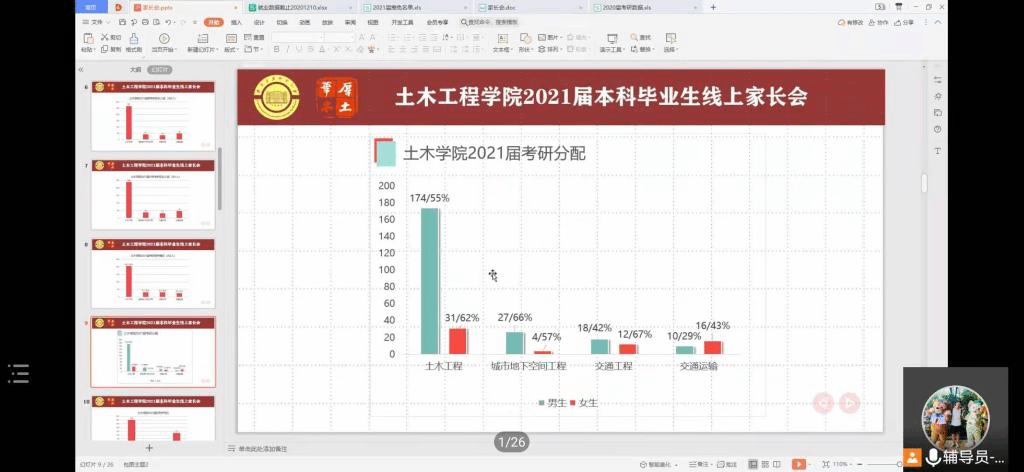This screenshot has width=1024, height=472.
Task: Open the Insert ribbon tab
Action: tap(236, 21)
